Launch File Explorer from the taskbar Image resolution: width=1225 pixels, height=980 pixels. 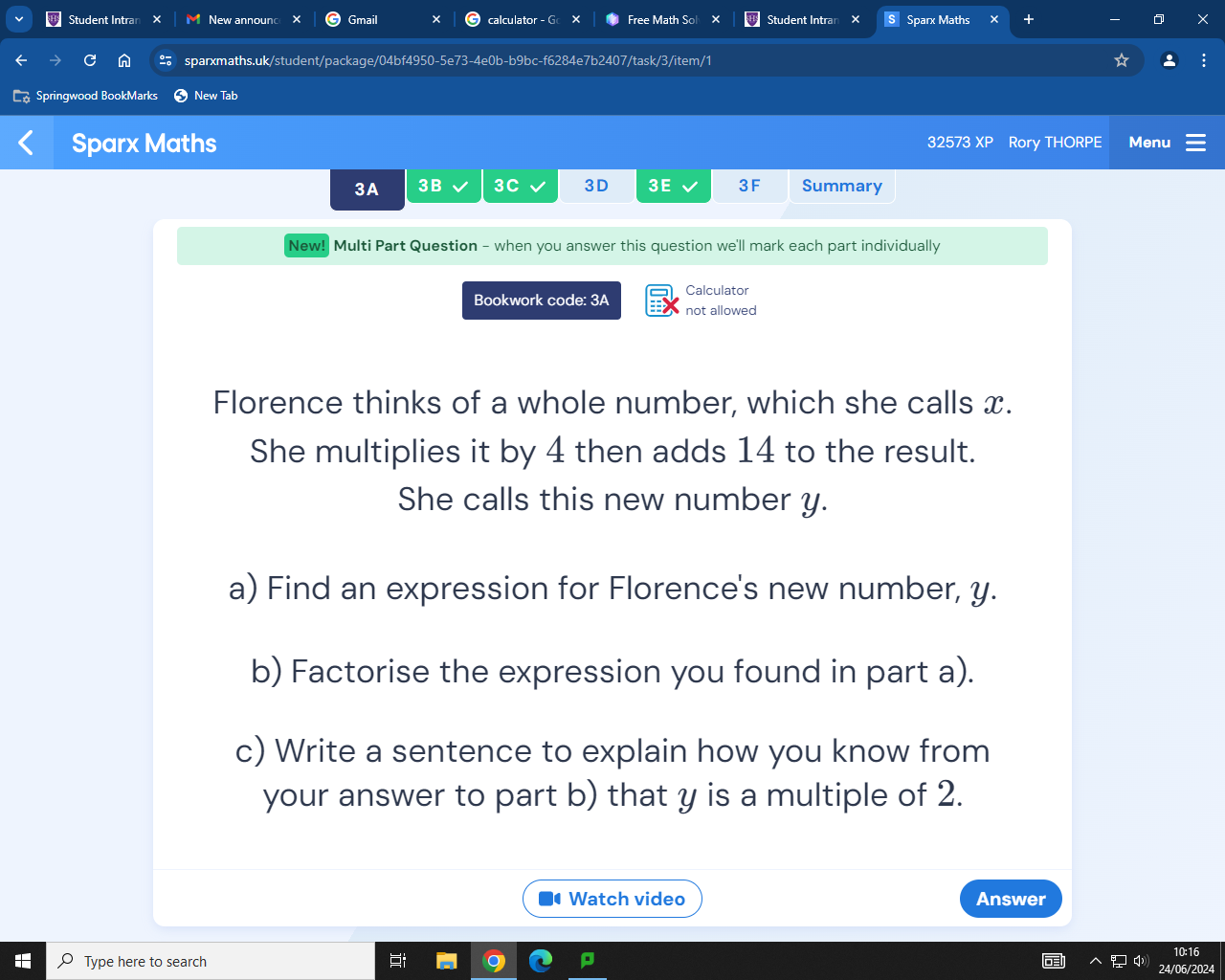pyautogui.click(x=446, y=960)
